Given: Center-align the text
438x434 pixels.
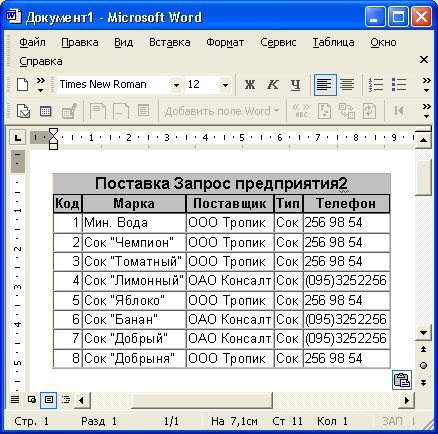Looking at the screenshot, I should coord(347,85).
